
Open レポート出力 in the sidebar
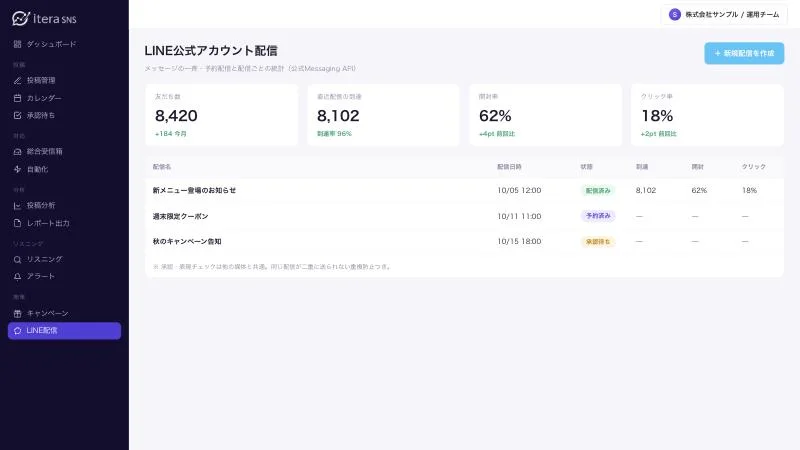click(x=64, y=223)
